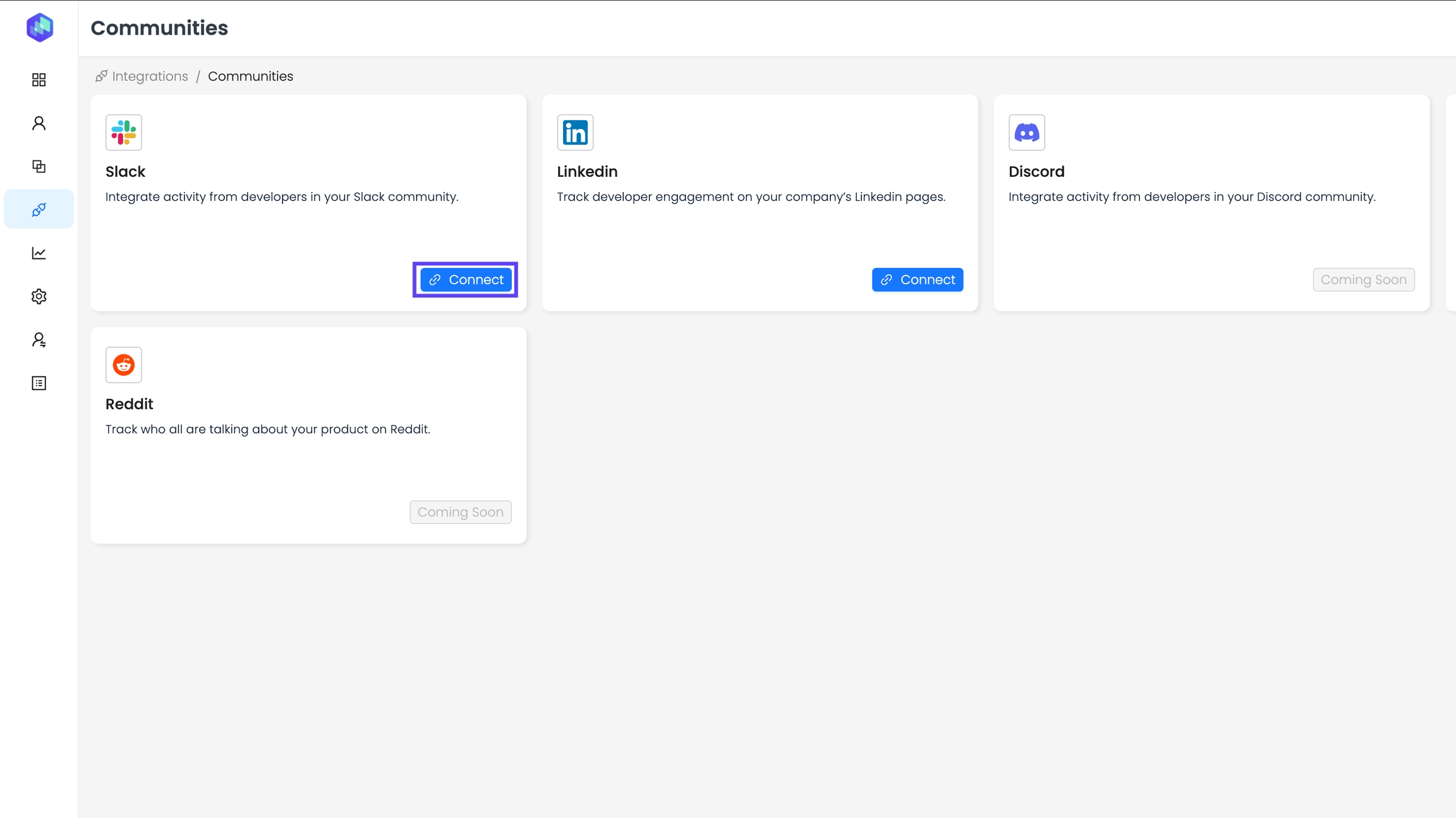
Task: Select the Integrations plug icon in the sidebar
Action: (39, 209)
